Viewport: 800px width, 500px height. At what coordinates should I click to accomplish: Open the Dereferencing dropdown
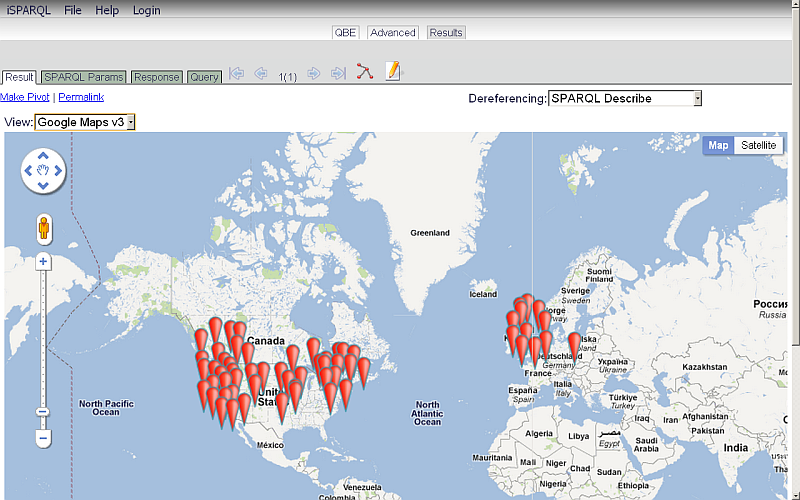(x=625, y=98)
